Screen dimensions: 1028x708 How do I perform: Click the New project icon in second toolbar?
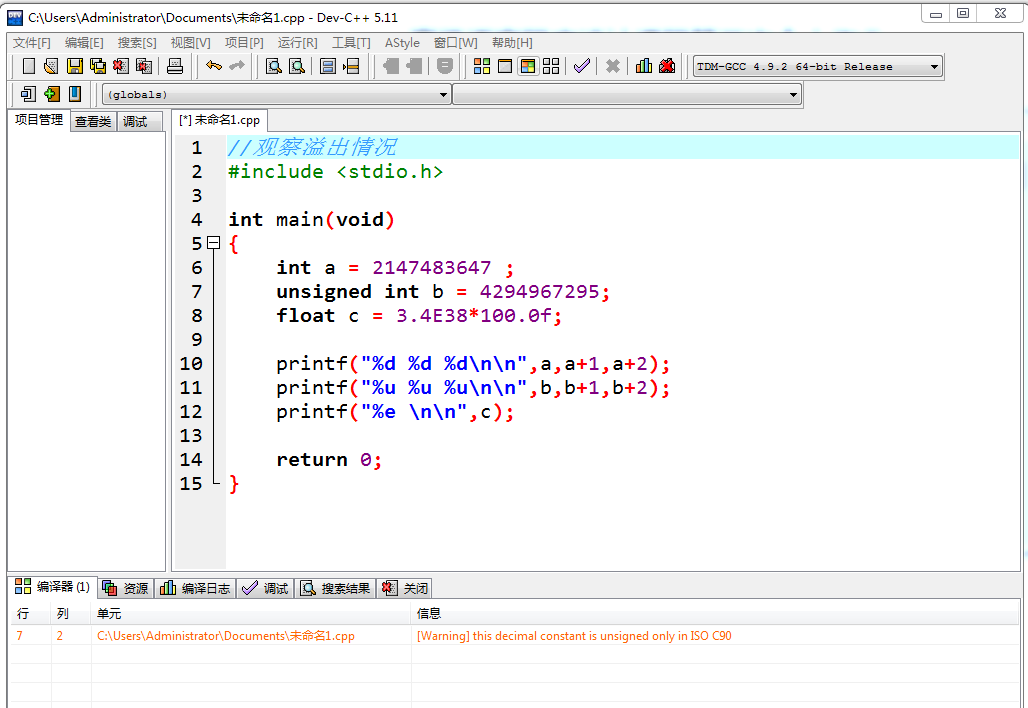click(x=28, y=94)
